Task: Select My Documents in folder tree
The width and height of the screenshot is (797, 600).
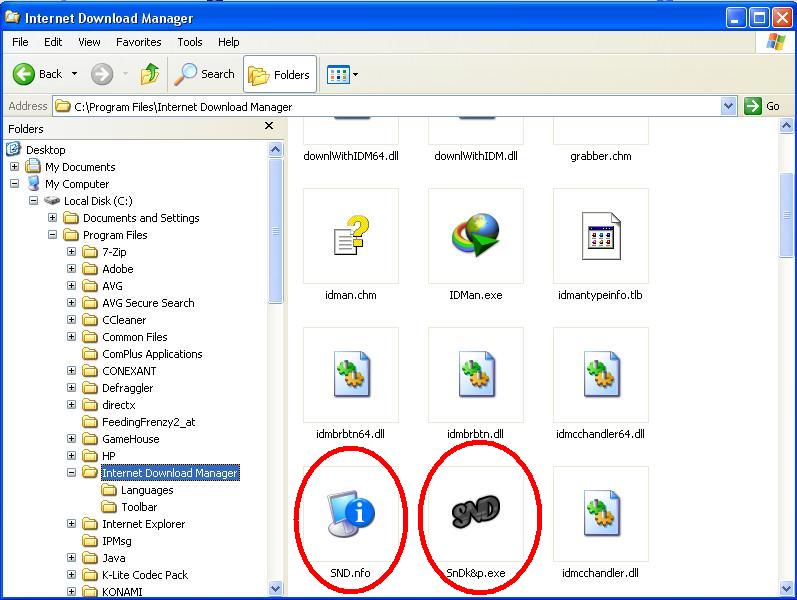Action: point(80,167)
